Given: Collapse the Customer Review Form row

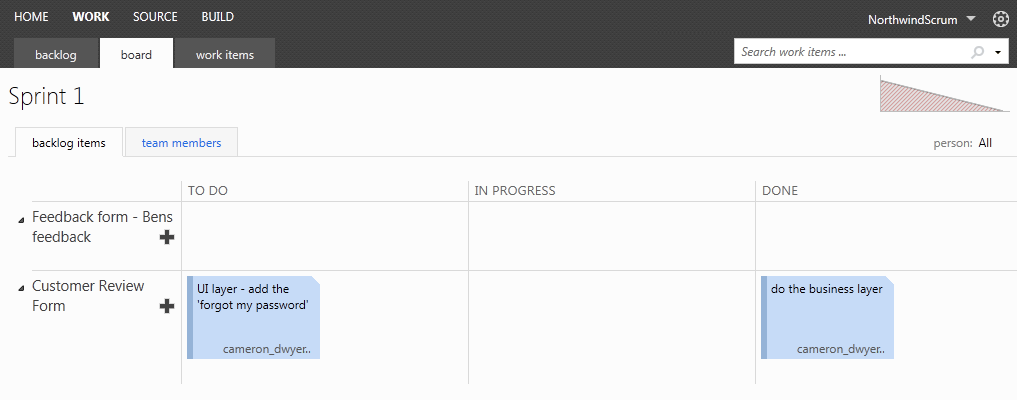Looking at the screenshot, I should click(22, 288).
